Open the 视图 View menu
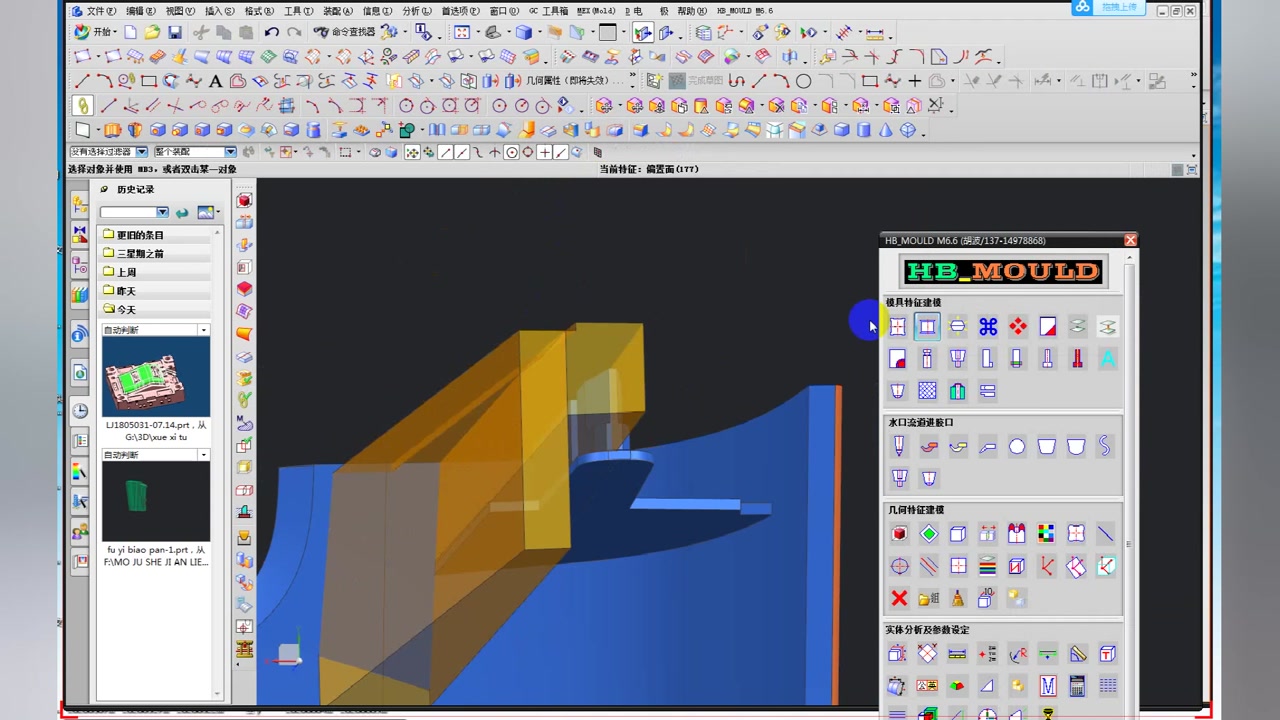 (179, 11)
